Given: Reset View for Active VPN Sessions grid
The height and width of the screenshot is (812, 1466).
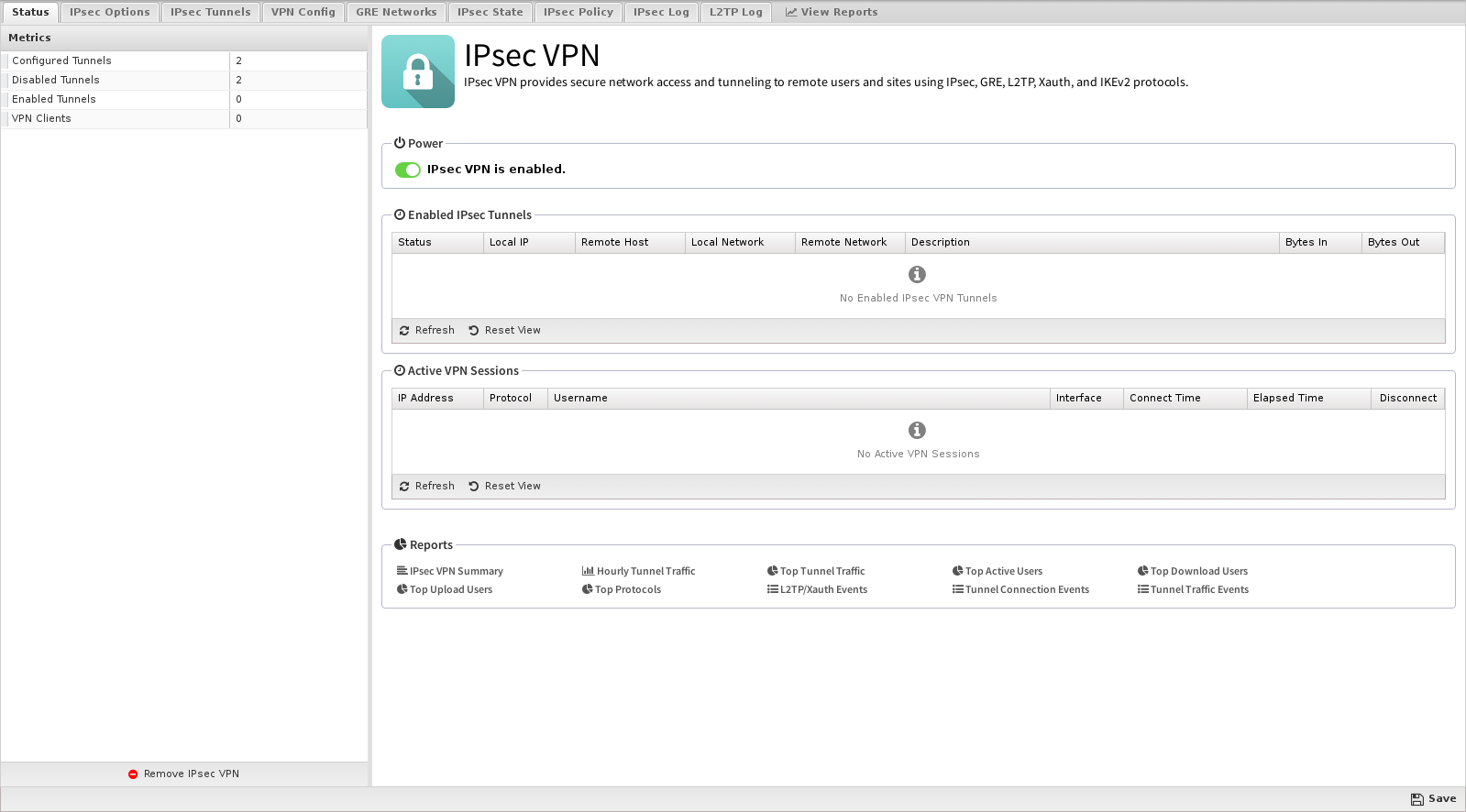Looking at the screenshot, I should (505, 487).
